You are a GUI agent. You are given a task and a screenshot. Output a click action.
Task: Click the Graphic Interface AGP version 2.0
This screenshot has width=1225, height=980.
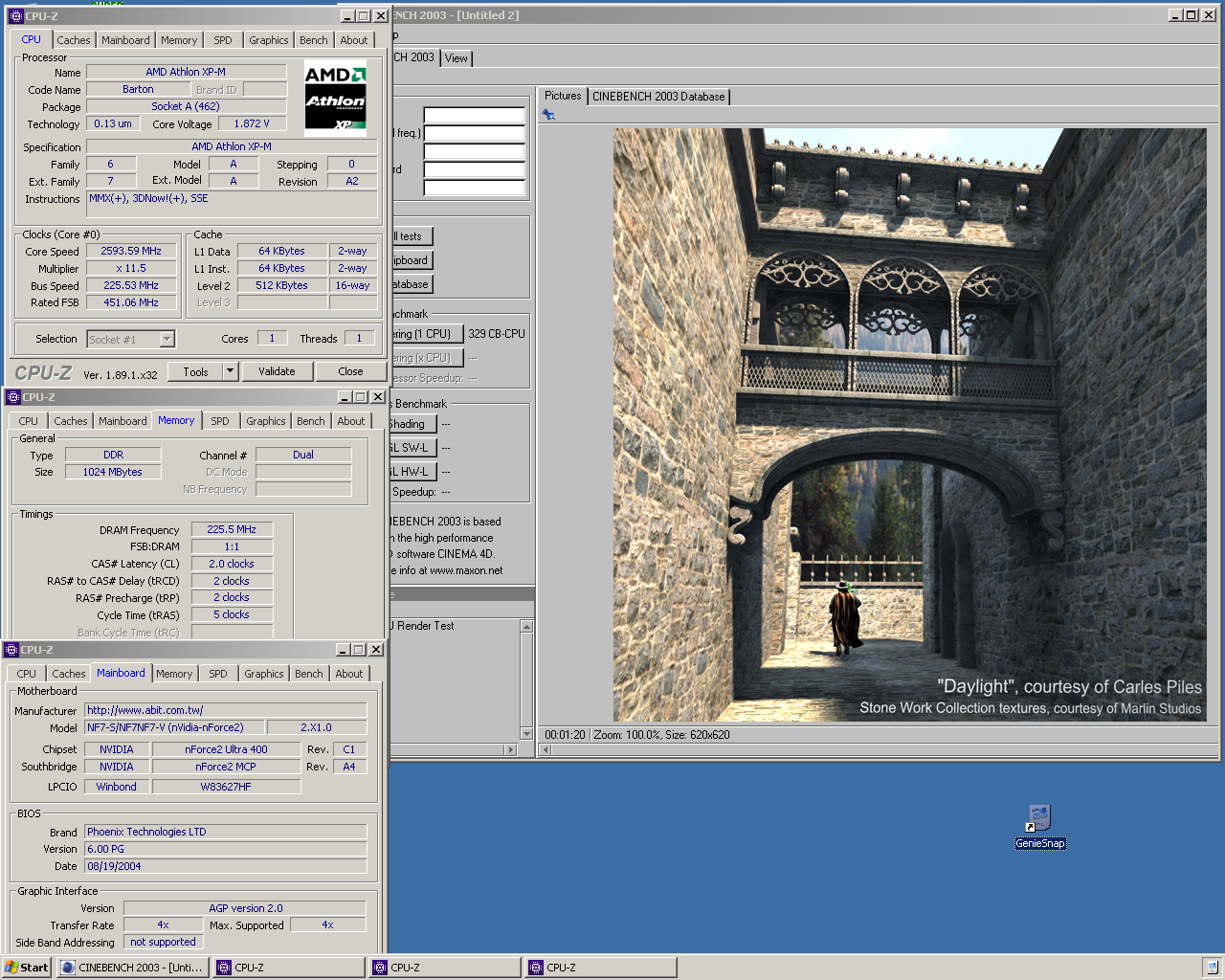point(245,908)
